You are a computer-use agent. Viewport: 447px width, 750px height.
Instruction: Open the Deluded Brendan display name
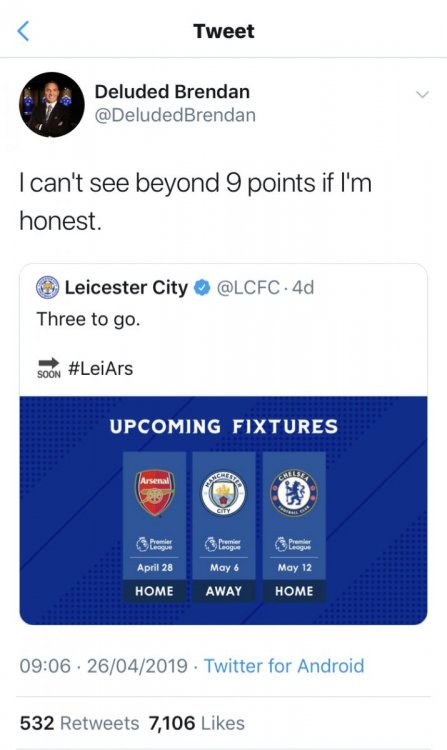click(172, 91)
